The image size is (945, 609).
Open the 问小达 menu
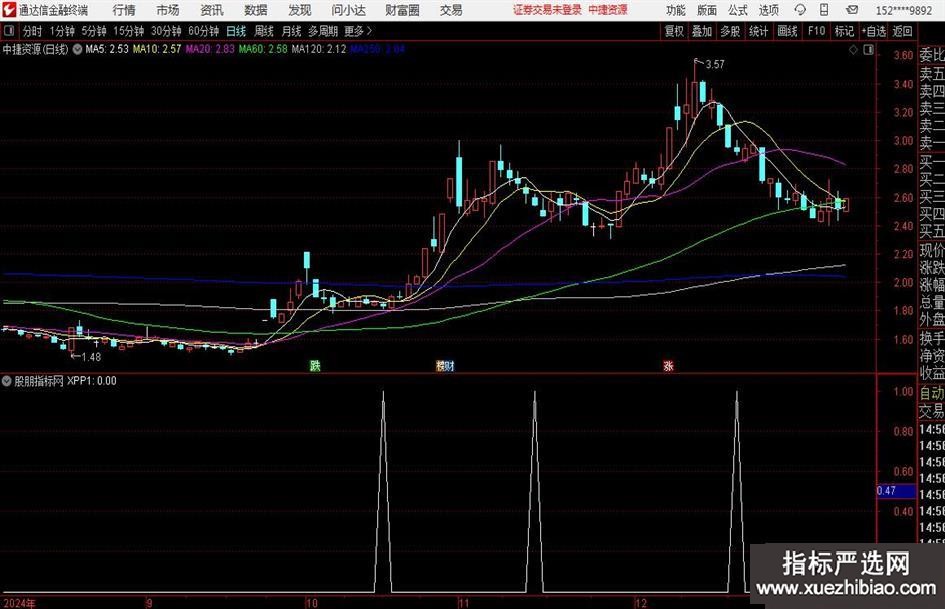tap(348, 10)
